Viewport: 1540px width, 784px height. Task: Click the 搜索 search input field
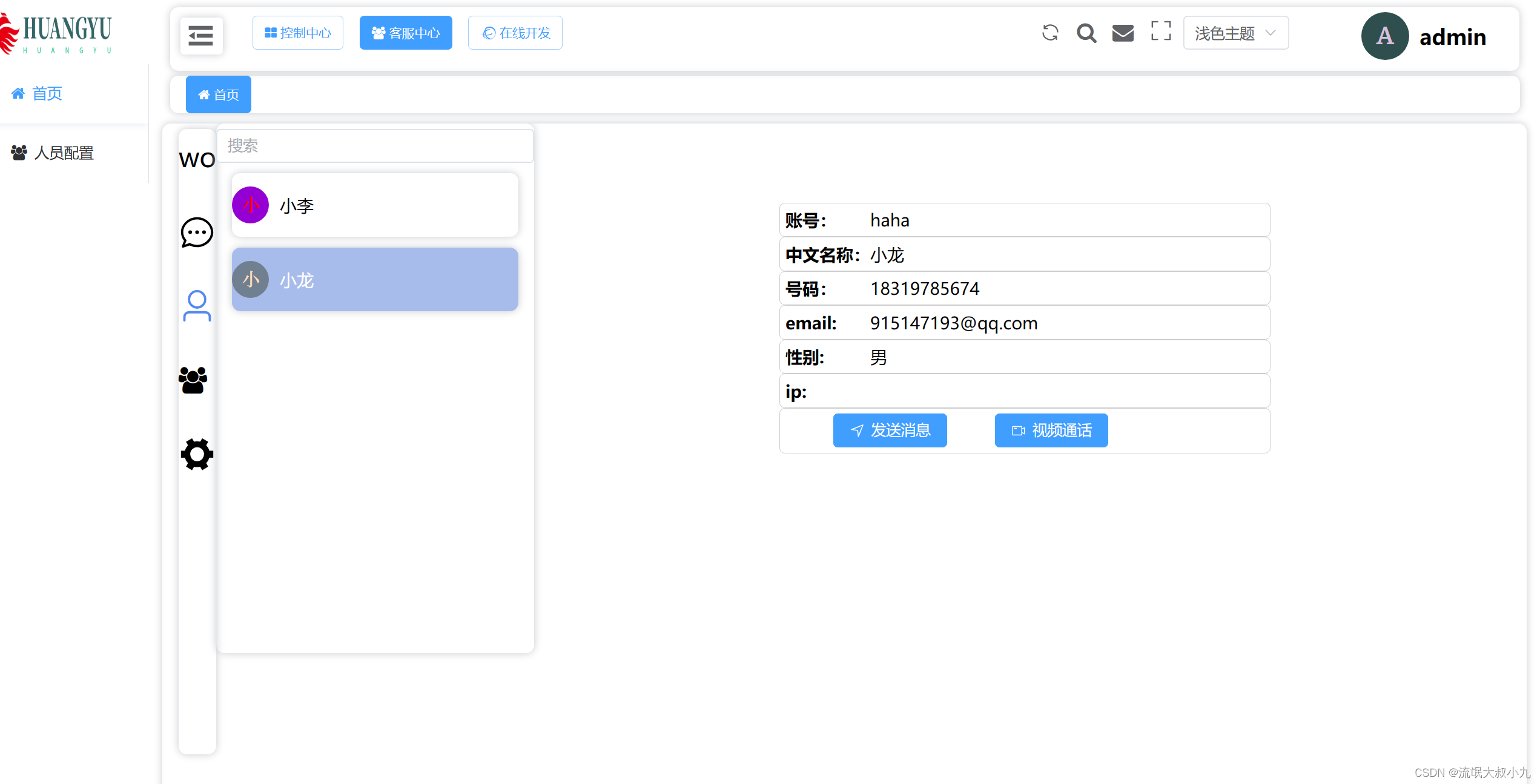point(375,145)
